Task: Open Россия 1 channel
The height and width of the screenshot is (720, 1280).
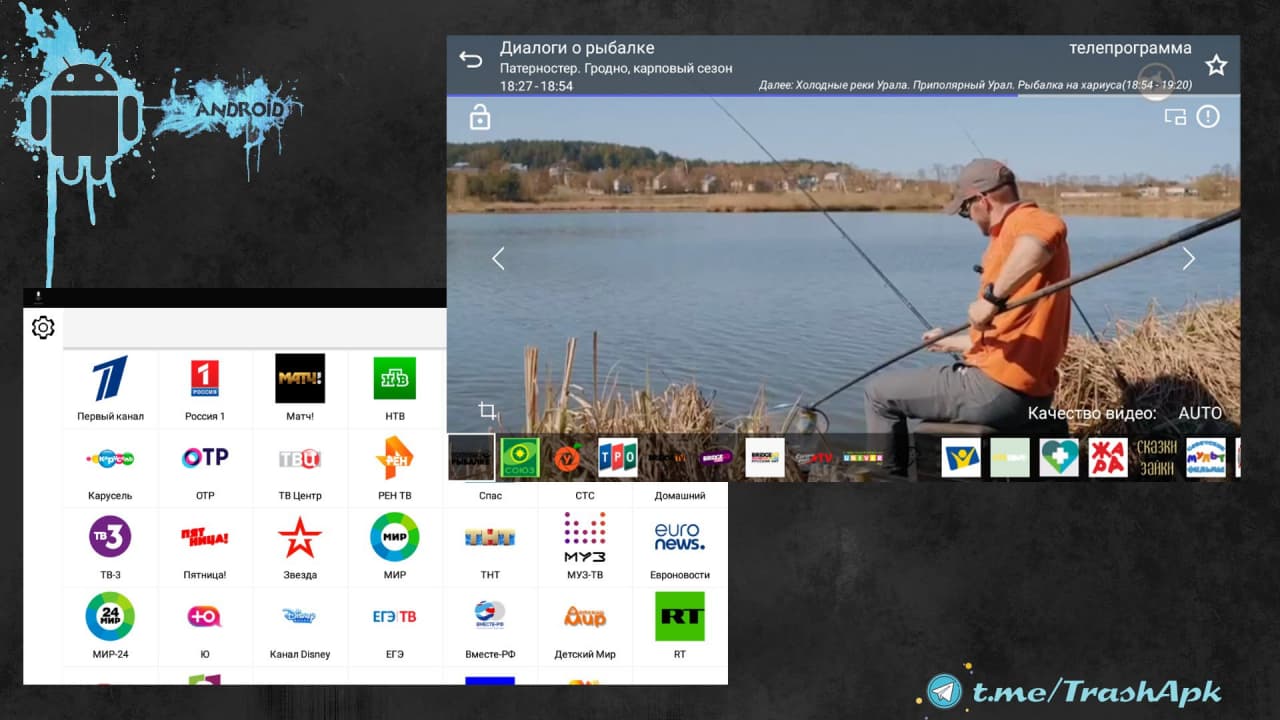Action: [205, 389]
